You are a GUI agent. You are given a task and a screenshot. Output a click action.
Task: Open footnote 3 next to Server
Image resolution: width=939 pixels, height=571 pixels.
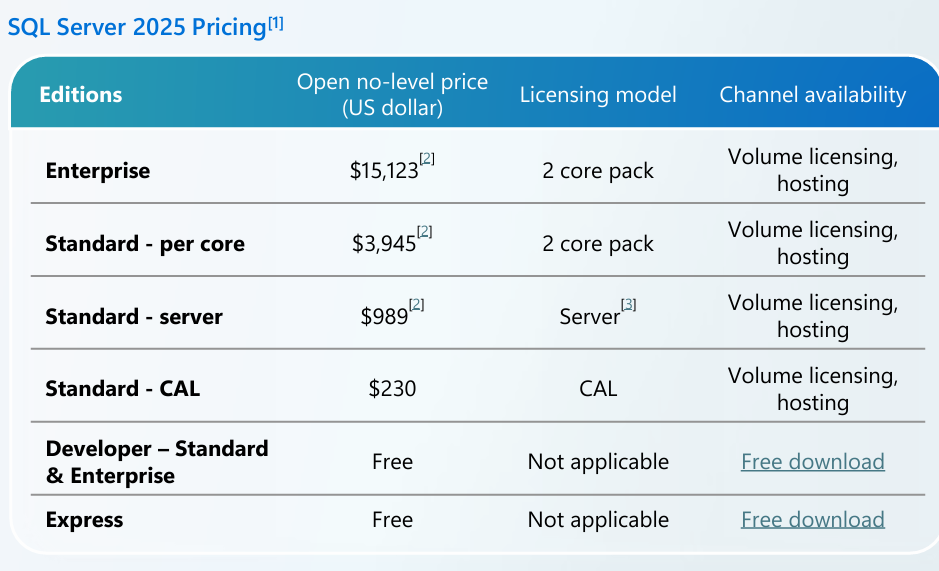629,304
